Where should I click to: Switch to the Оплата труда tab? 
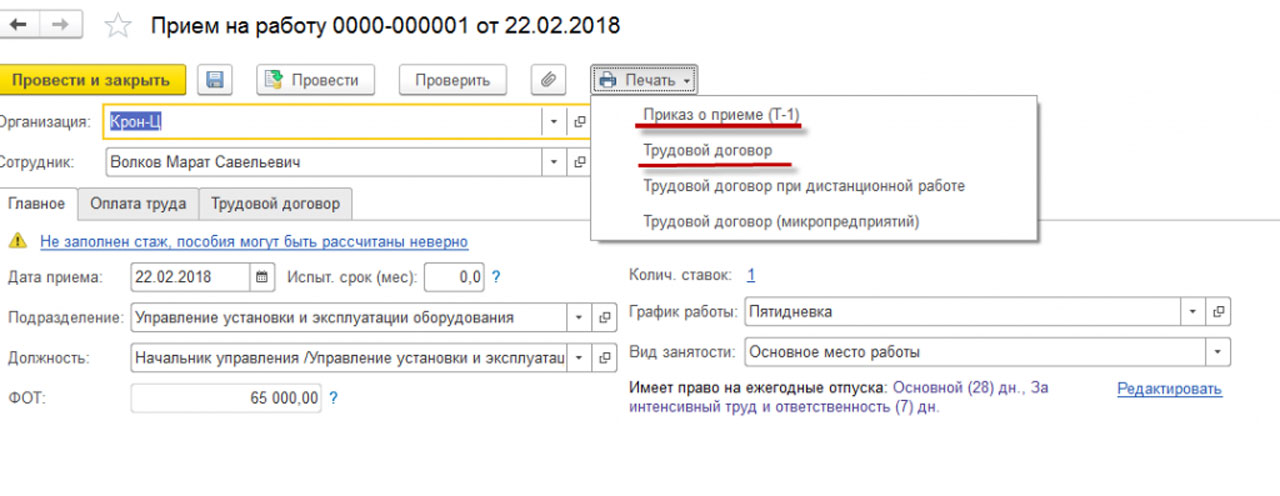coord(138,204)
